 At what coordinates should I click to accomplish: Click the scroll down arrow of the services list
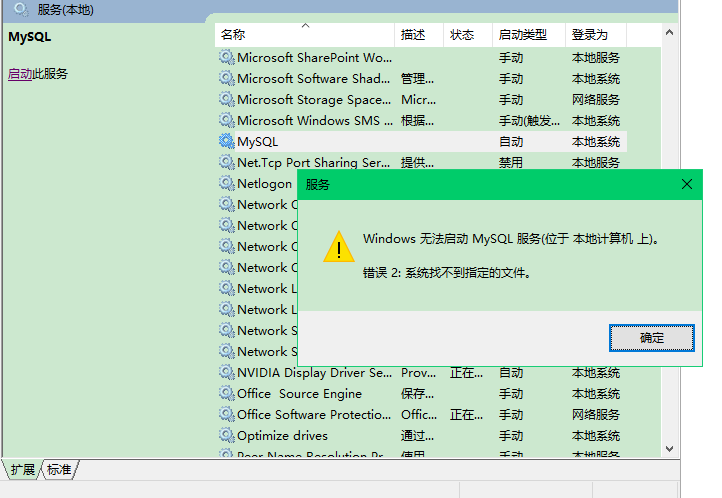[670, 448]
